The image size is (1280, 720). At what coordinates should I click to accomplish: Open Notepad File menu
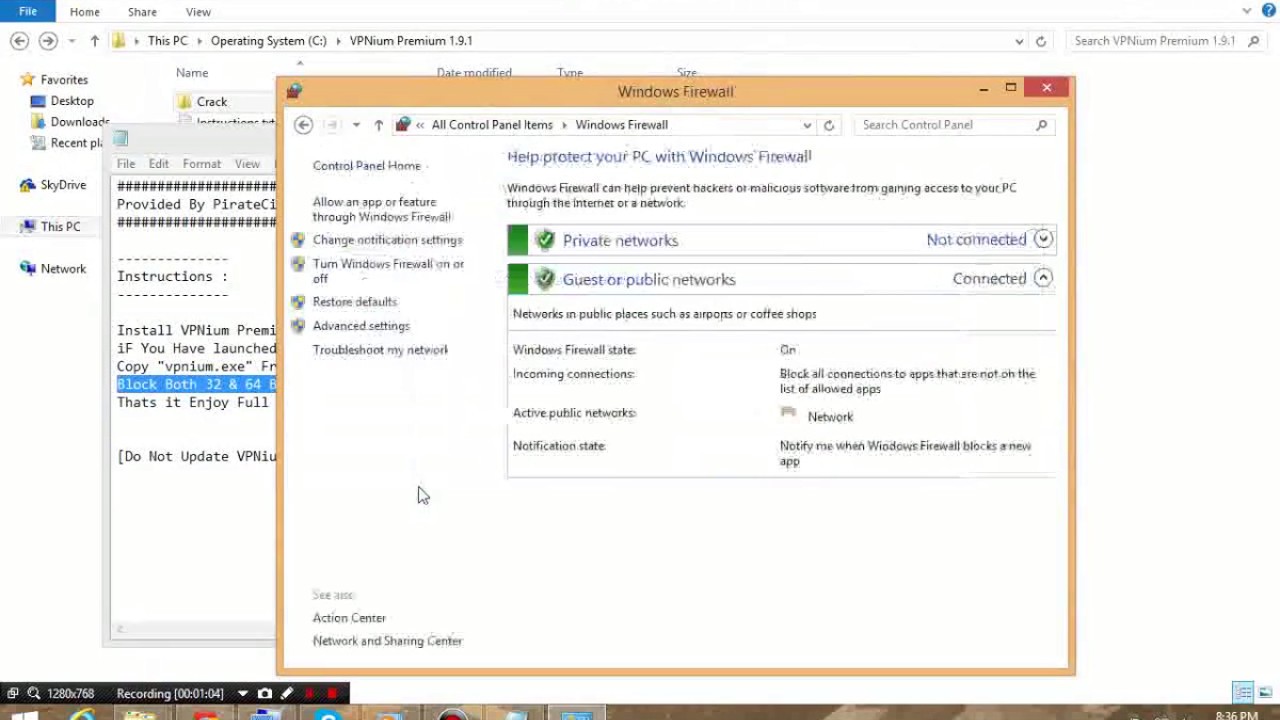tap(126, 164)
